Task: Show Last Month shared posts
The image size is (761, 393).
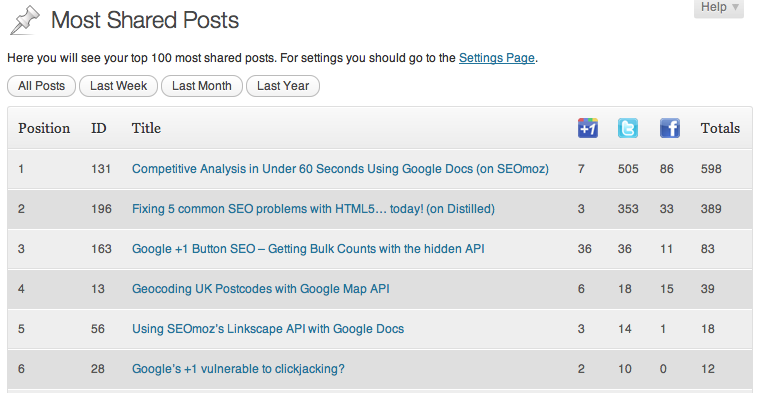Action: click(x=201, y=86)
